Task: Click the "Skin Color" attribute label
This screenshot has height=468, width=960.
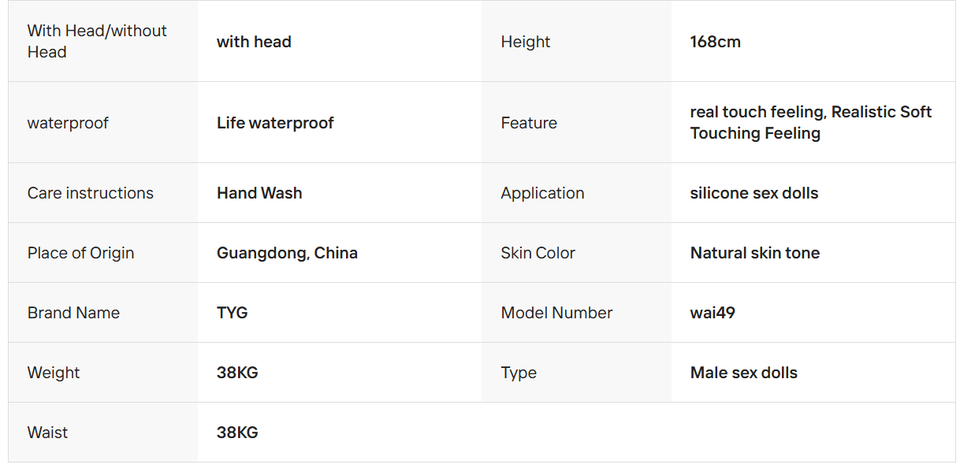Action: coord(538,253)
